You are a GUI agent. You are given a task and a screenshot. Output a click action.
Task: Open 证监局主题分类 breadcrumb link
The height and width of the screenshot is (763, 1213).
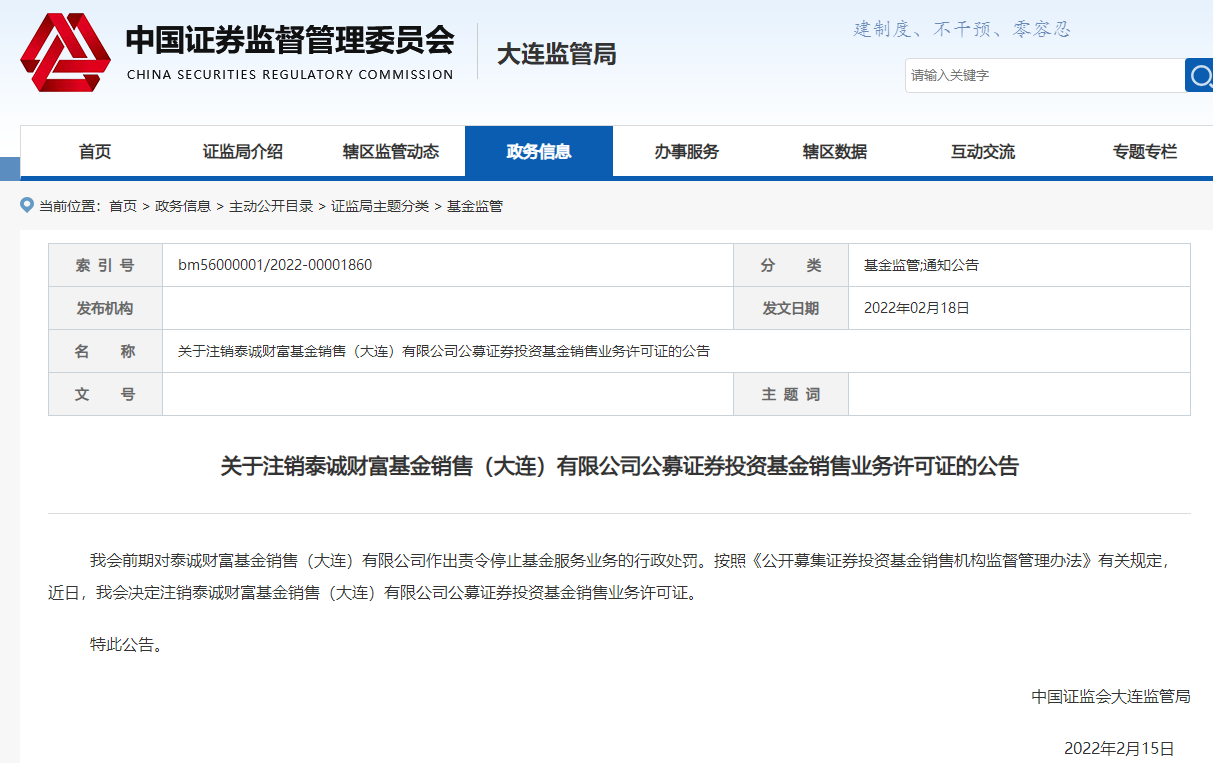[x=380, y=206]
